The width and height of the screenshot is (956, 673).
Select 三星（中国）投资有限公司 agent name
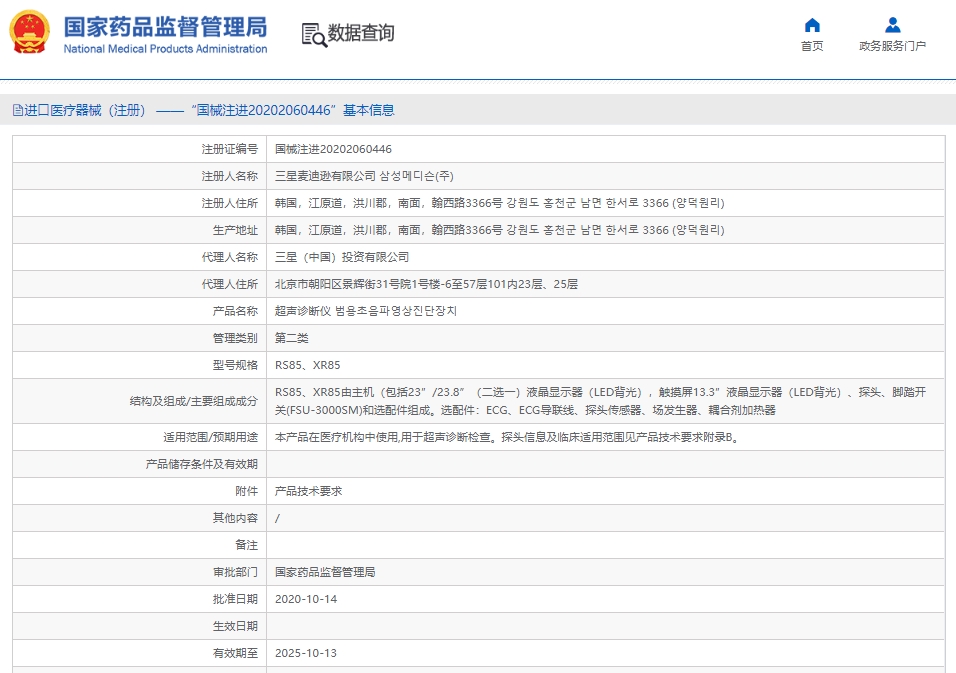pos(342,257)
